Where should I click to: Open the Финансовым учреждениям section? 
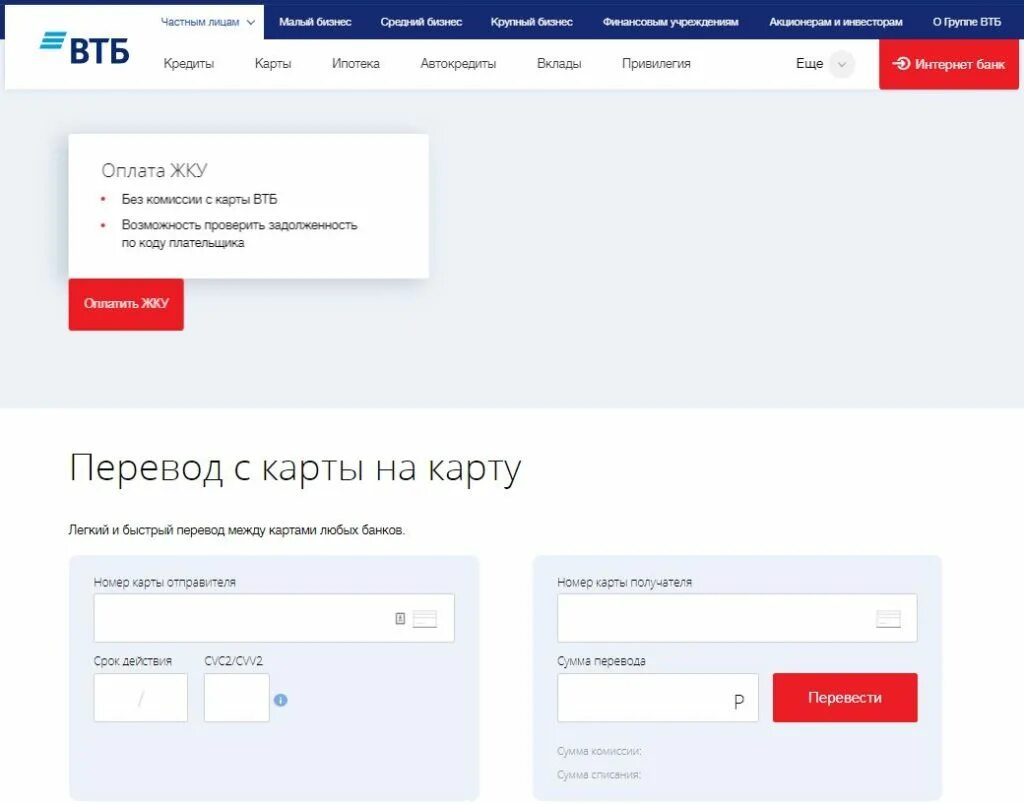click(671, 22)
